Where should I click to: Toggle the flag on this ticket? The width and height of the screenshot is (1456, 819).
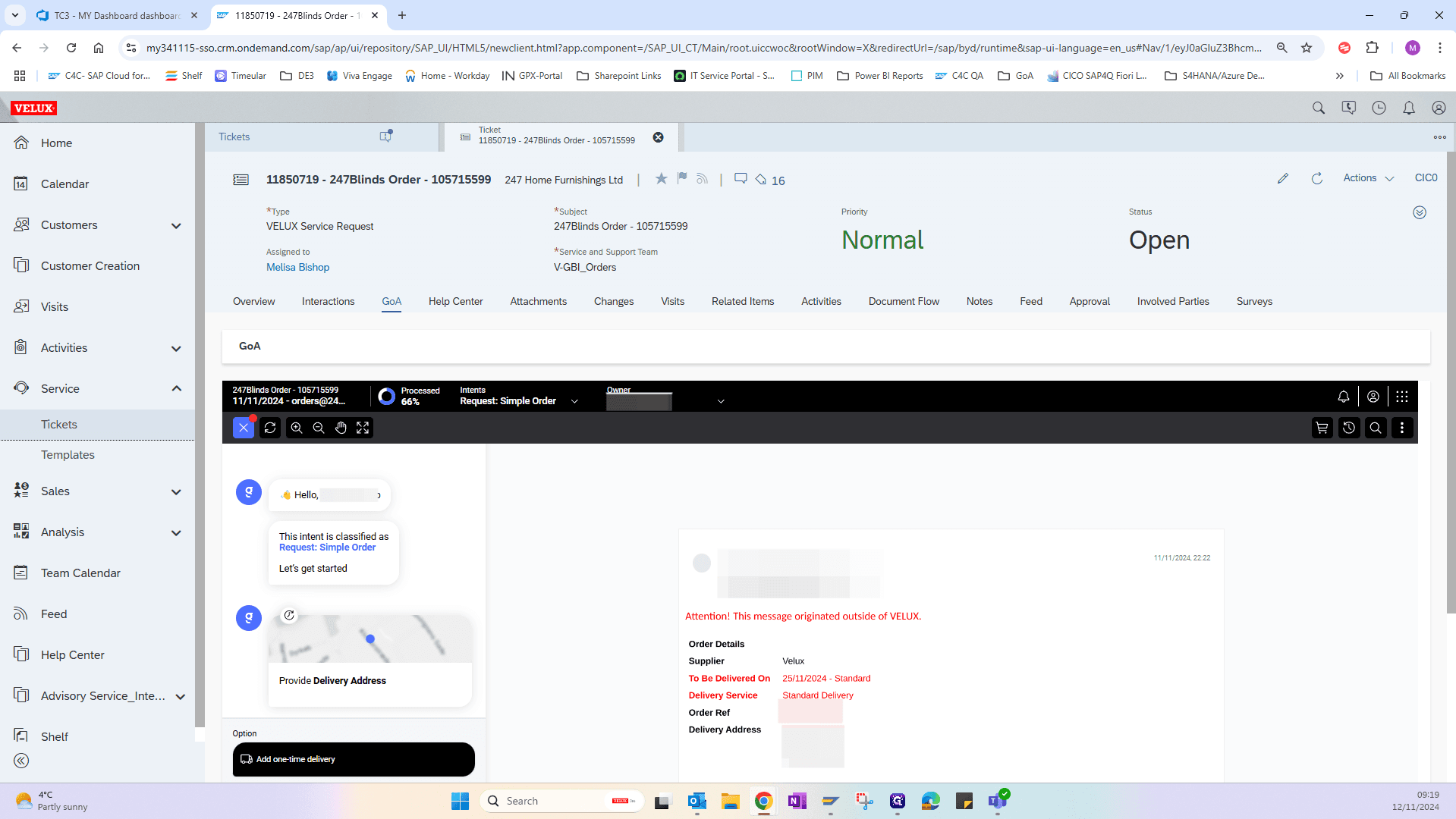pos(682,179)
